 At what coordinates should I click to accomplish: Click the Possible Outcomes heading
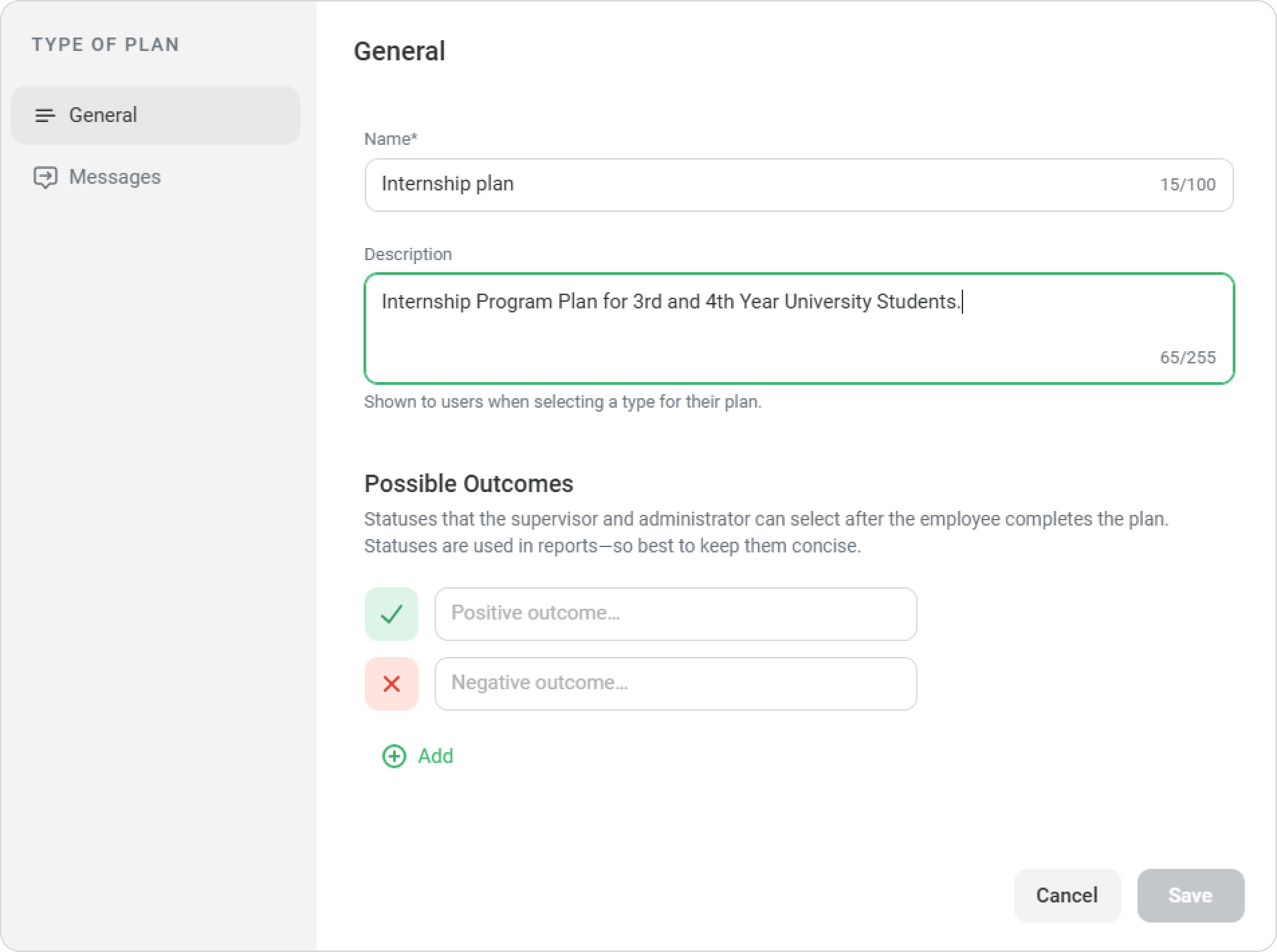point(469,484)
